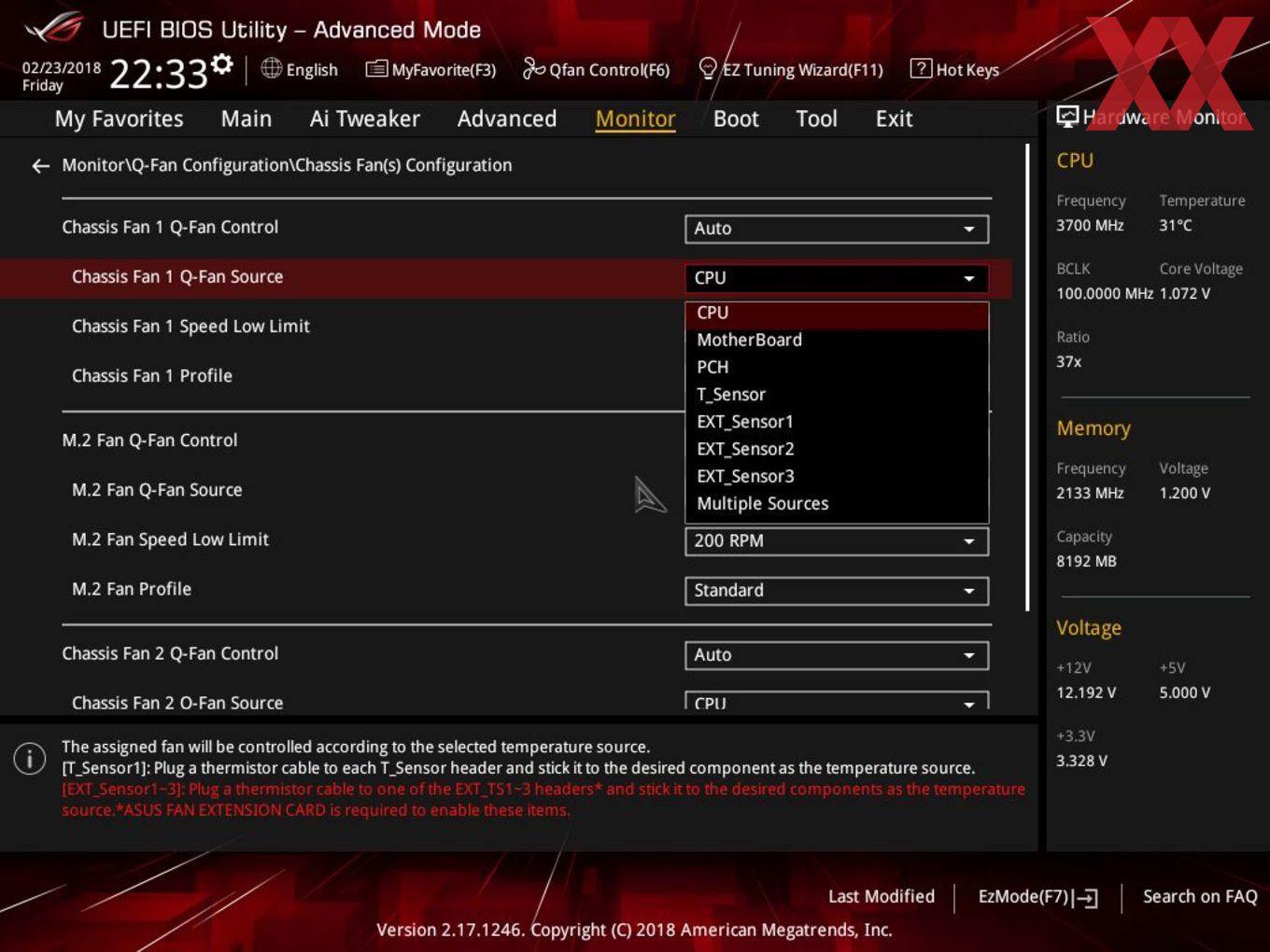Click the 3700 MHz CPU frequency value
Screen dimensions: 1270x952
(x=1090, y=225)
